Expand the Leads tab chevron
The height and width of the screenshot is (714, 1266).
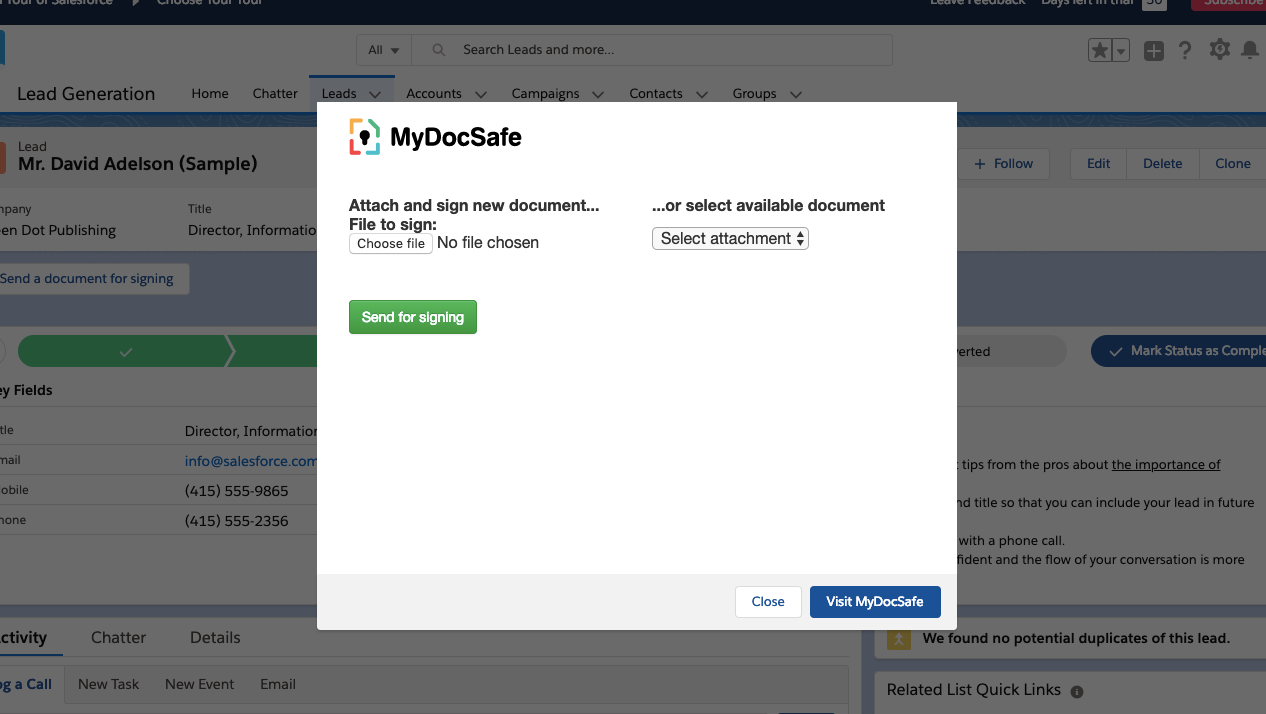(x=375, y=94)
